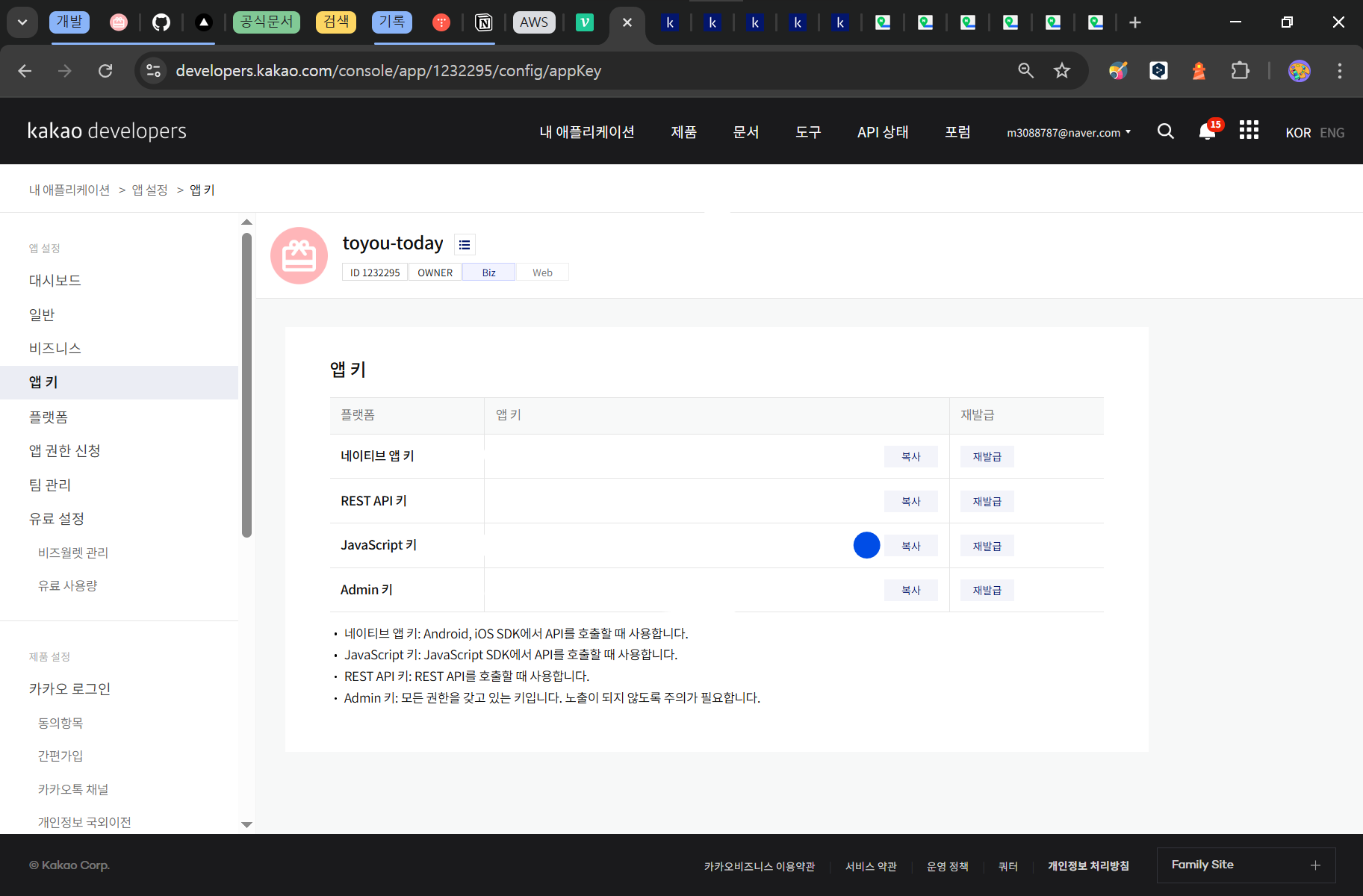Select the 검색 tab group

click(336, 22)
